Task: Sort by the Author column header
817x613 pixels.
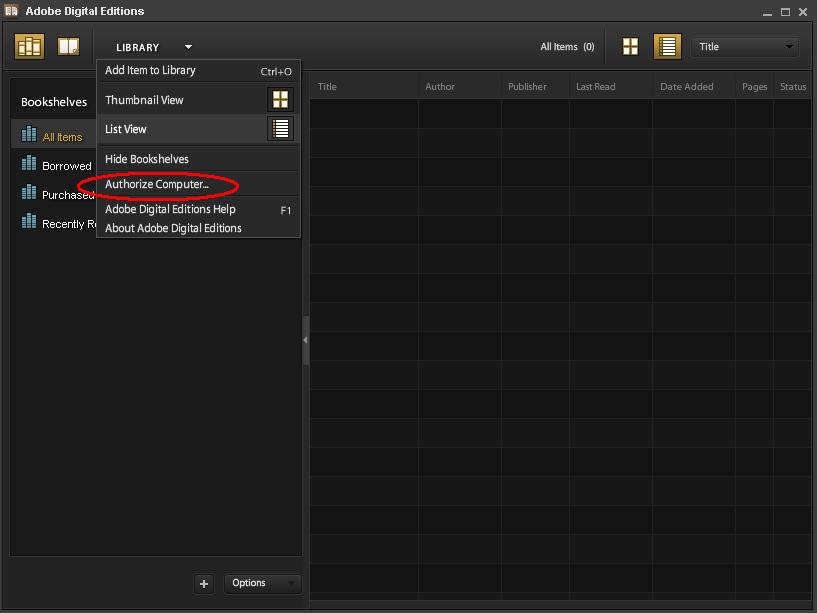Action: point(460,87)
